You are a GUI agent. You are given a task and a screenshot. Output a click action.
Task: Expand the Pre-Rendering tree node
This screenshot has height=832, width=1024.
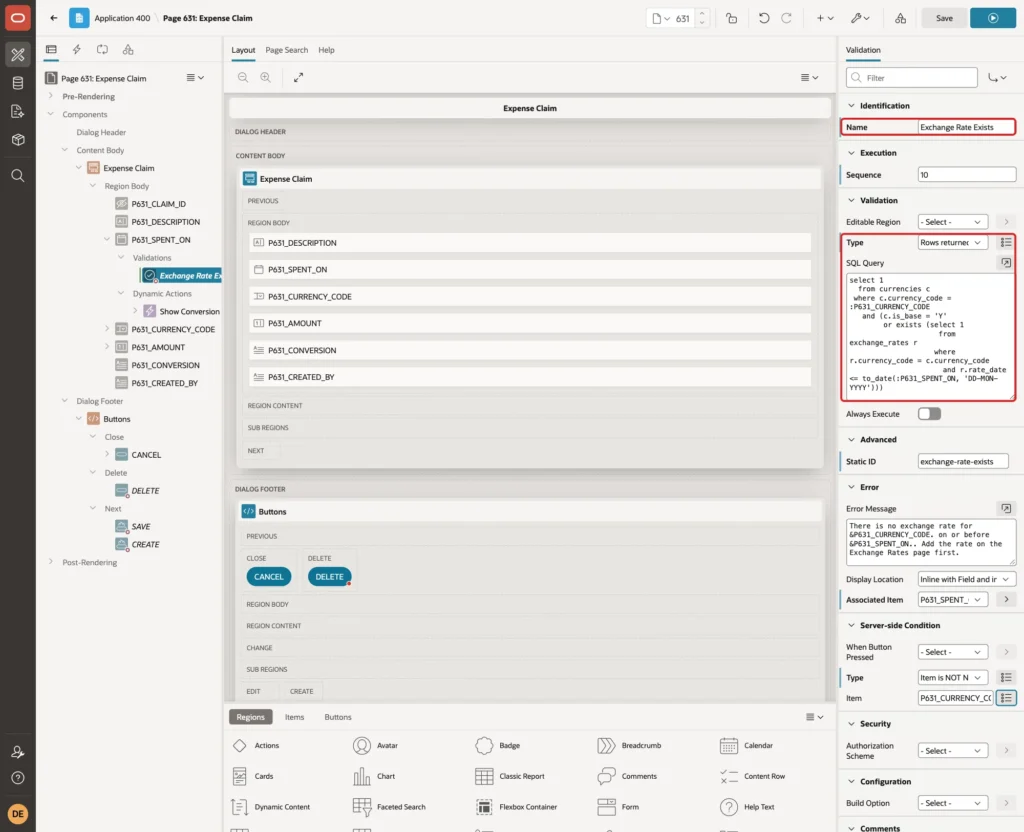click(x=51, y=96)
